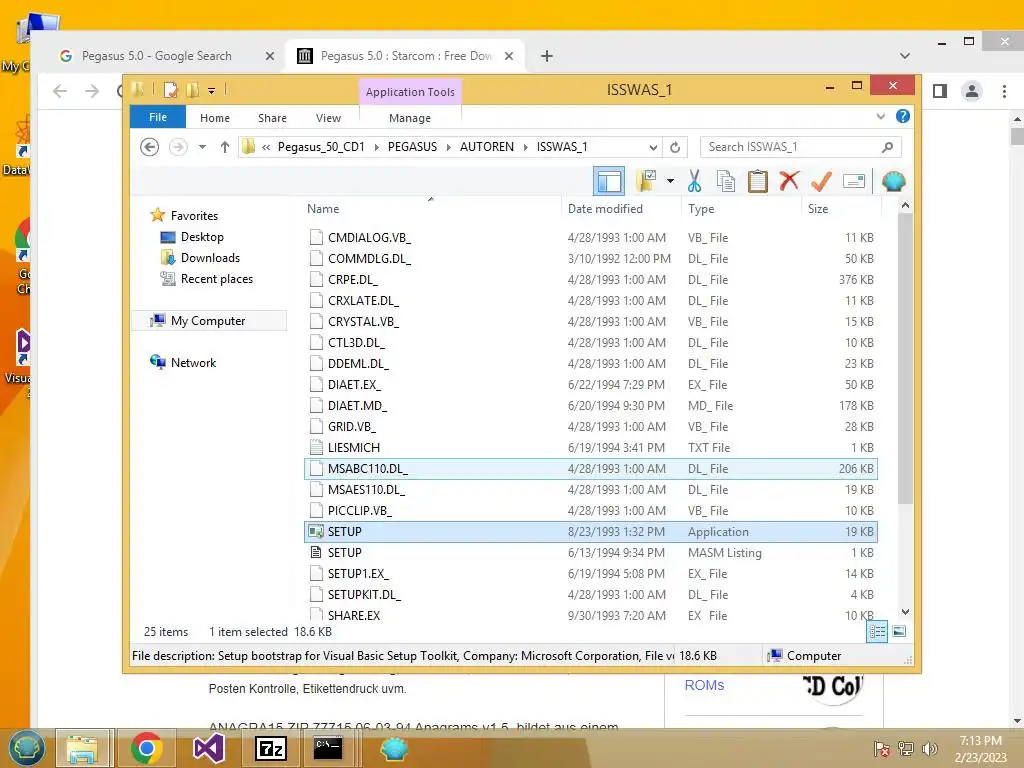This screenshot has width=1024, height=768.
Task: Open a new Chrome tab
Action: [x=547, y=56]
